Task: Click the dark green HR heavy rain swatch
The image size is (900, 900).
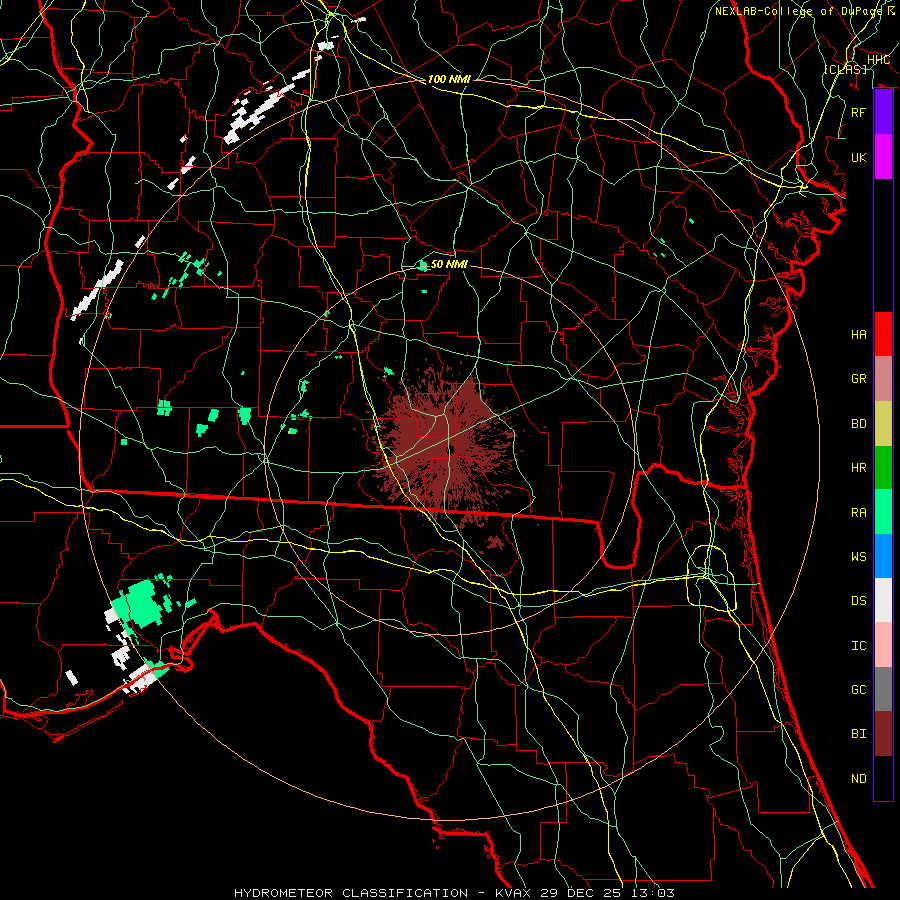Action: (x=883, y=468)
